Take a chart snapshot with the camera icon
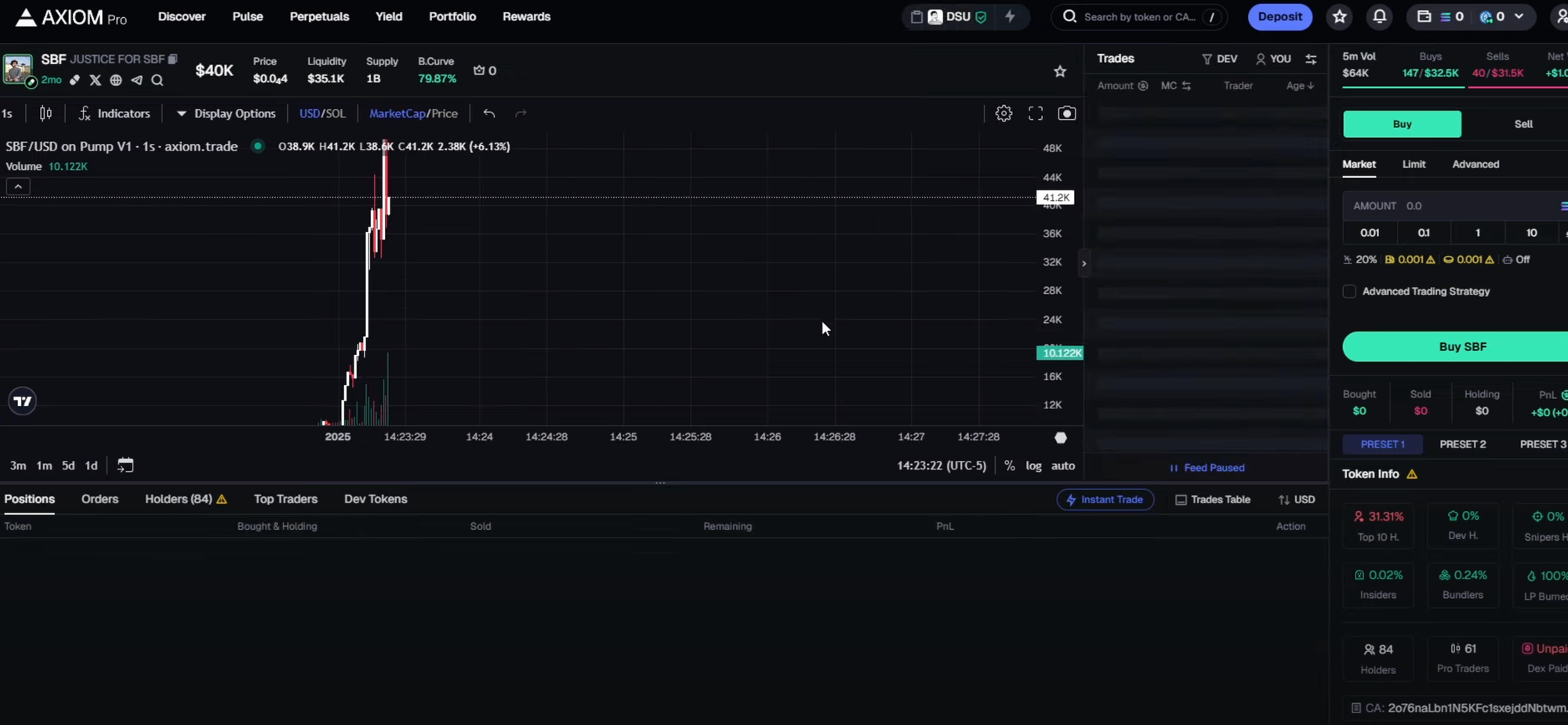This screenshot has width=1568, height=725. click(1067, 113)
